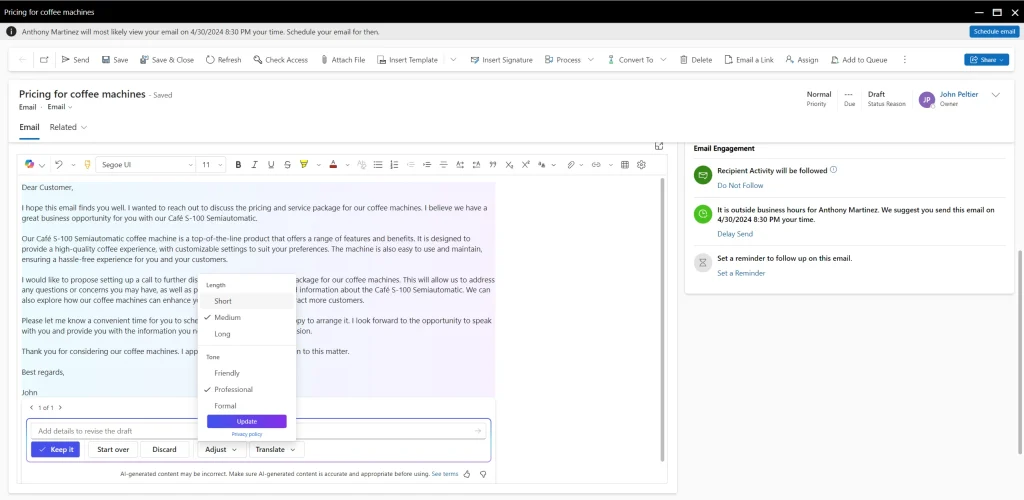The width and height of the screenshot is (1024, 500).
Task: Click the font color swatch
Action: 332,164
